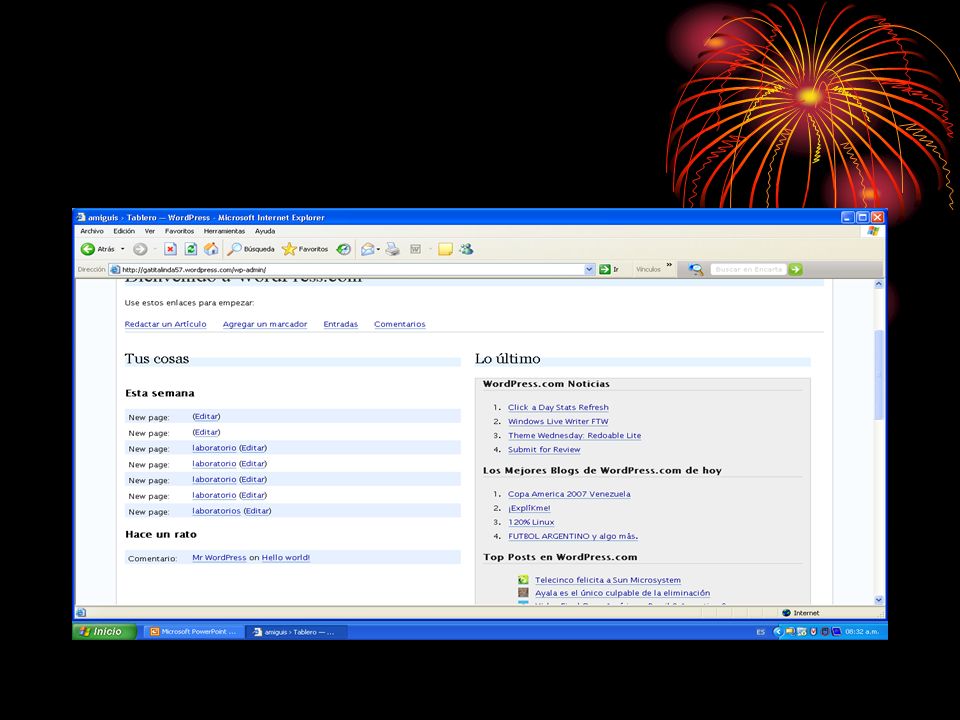Open the Ver menu

pyautogui.click(x=149, y=231)
